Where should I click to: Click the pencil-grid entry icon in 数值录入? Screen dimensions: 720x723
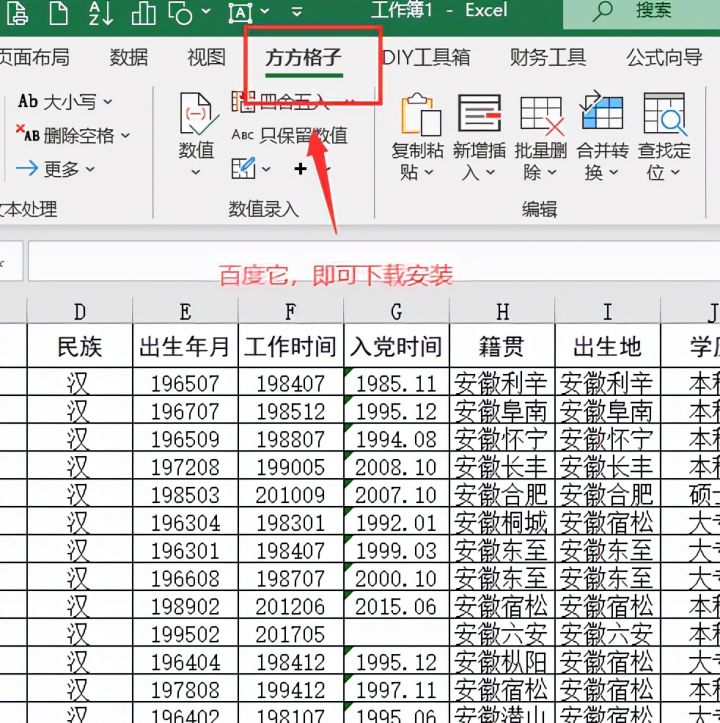(x=244, y=168)
